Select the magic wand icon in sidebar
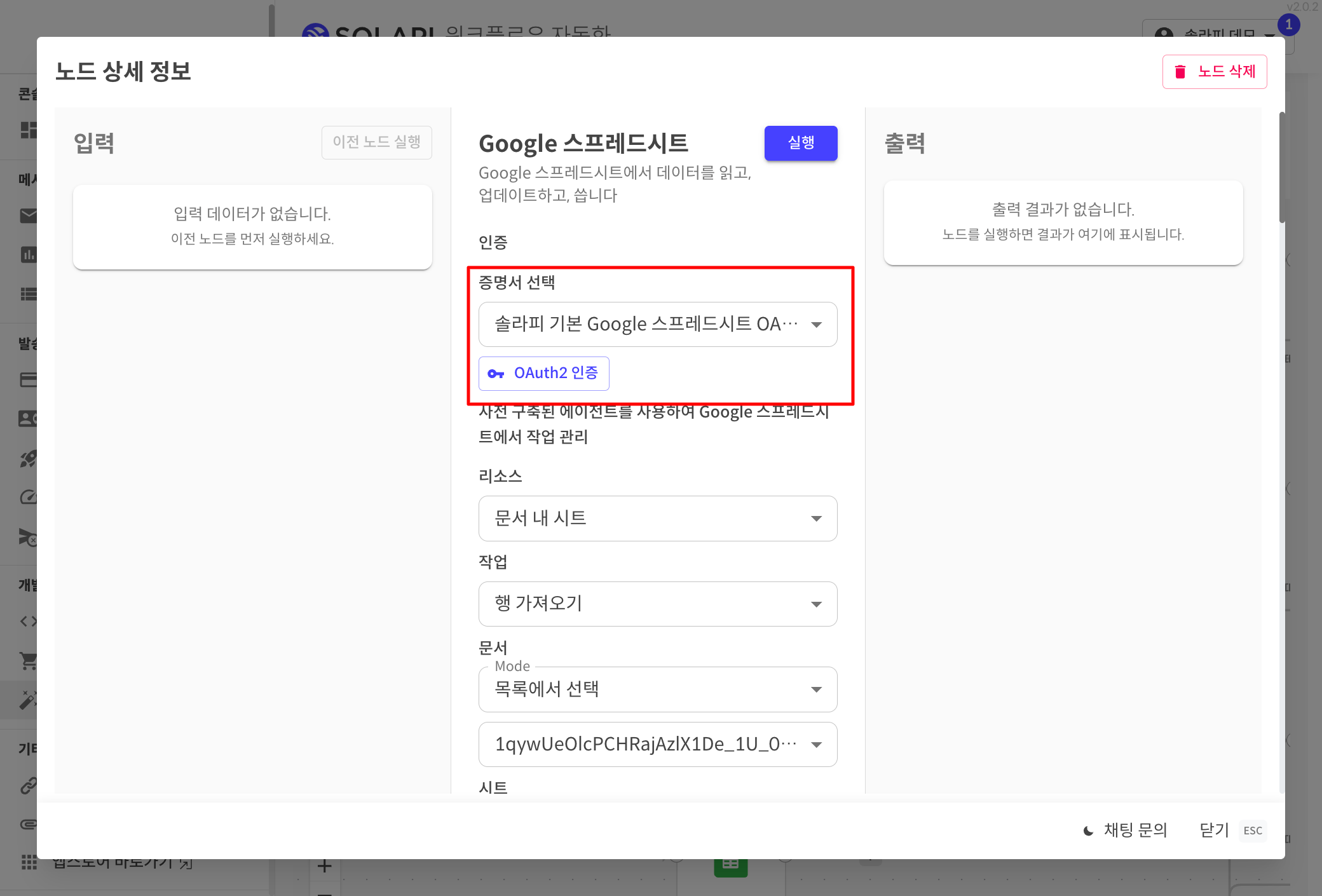 (x=28, y=699)
